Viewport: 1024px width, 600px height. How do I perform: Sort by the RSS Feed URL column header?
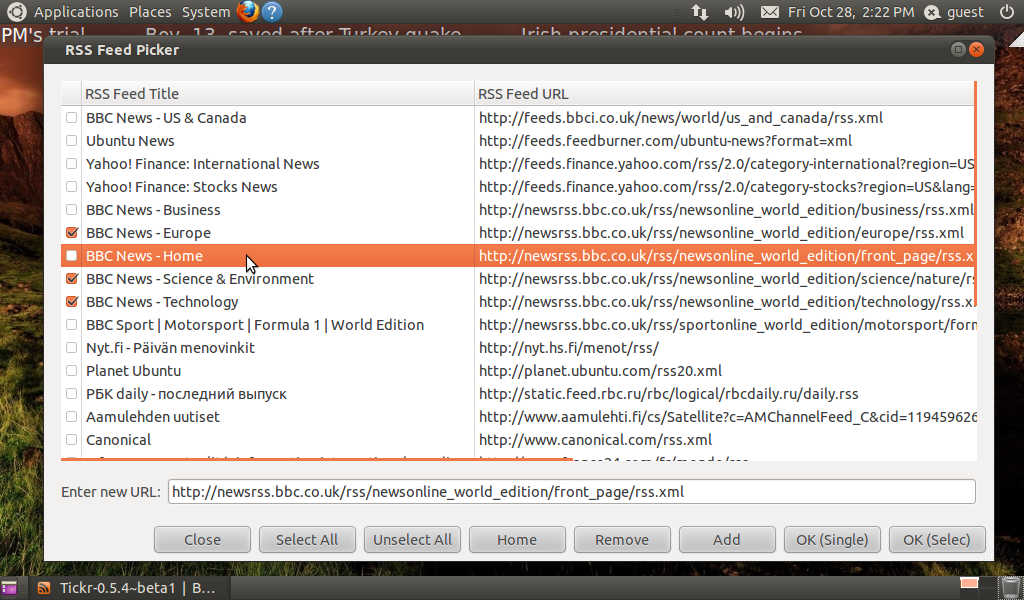724,94
